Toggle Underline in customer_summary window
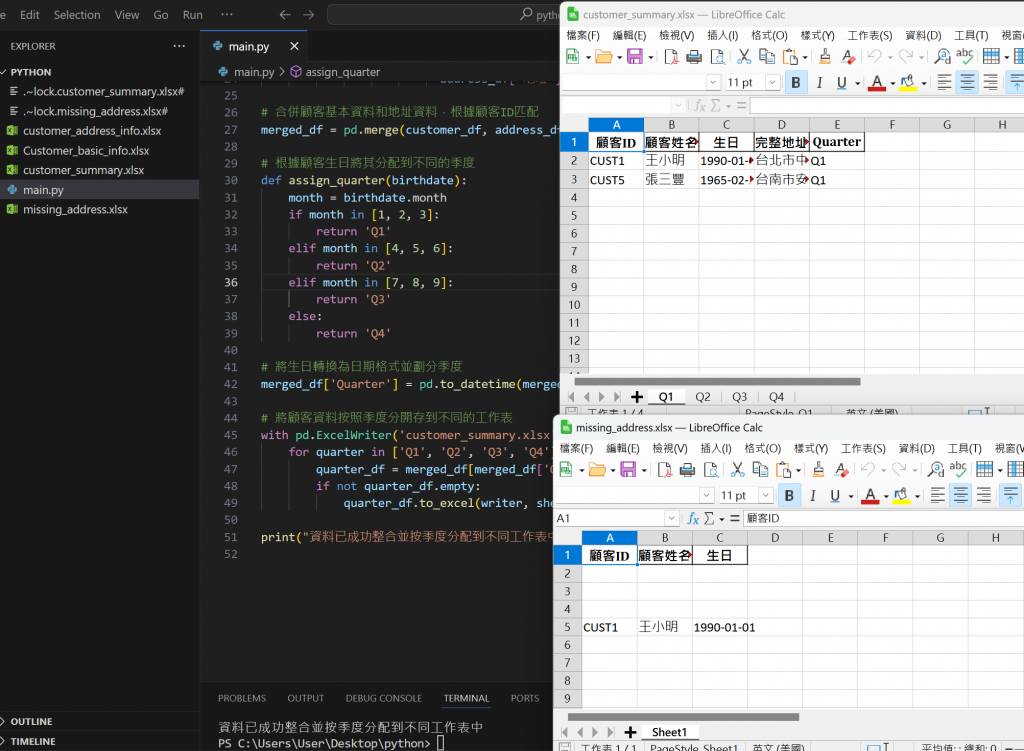The width and height of the screenshot is (1024, 751). coord(842,83)
